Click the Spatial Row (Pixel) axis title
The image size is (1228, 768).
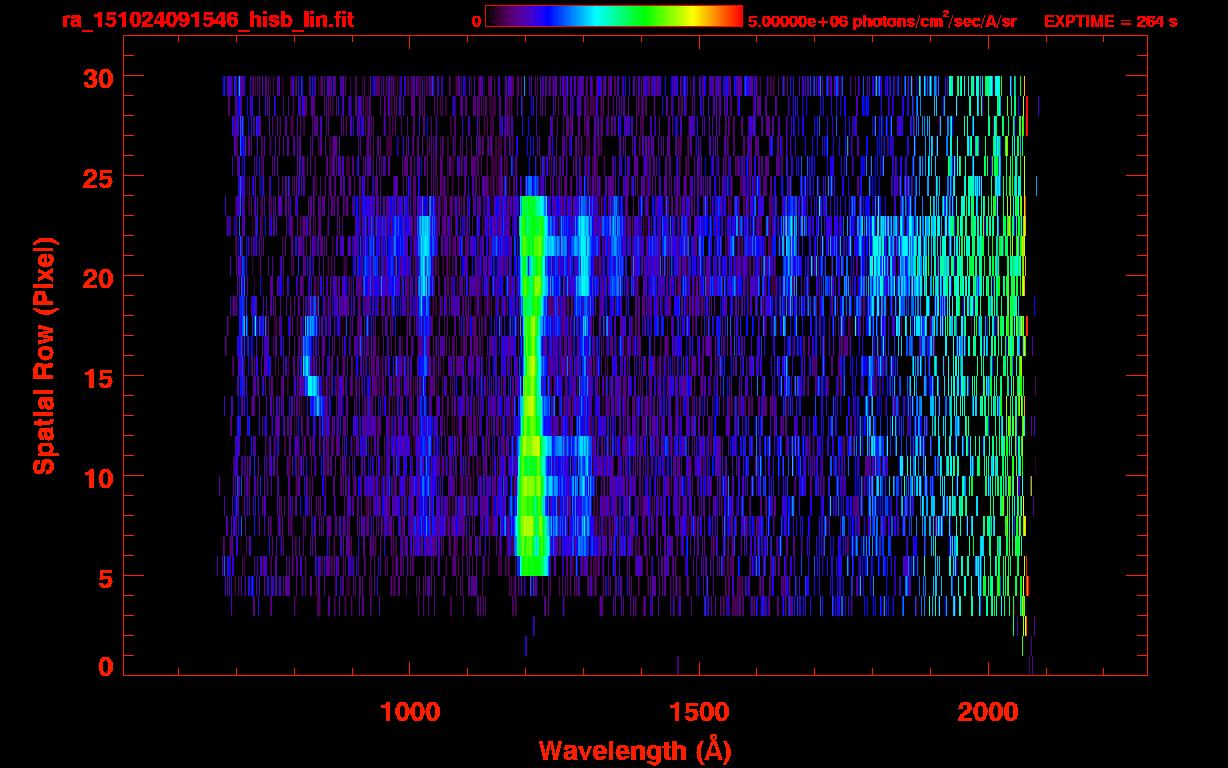tap(44, 356)
